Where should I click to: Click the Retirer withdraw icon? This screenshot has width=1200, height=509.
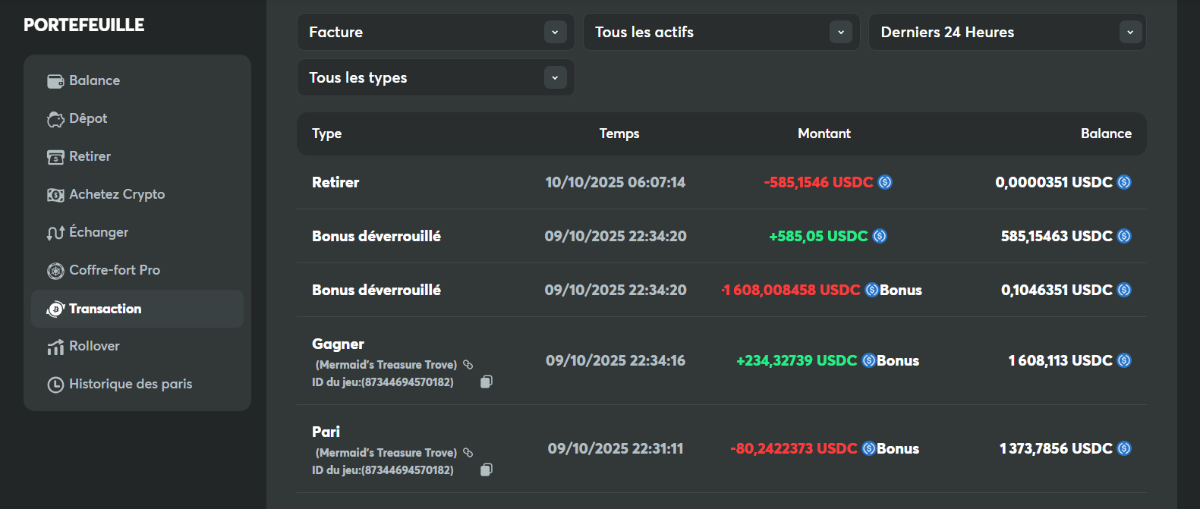coord(56,157)
